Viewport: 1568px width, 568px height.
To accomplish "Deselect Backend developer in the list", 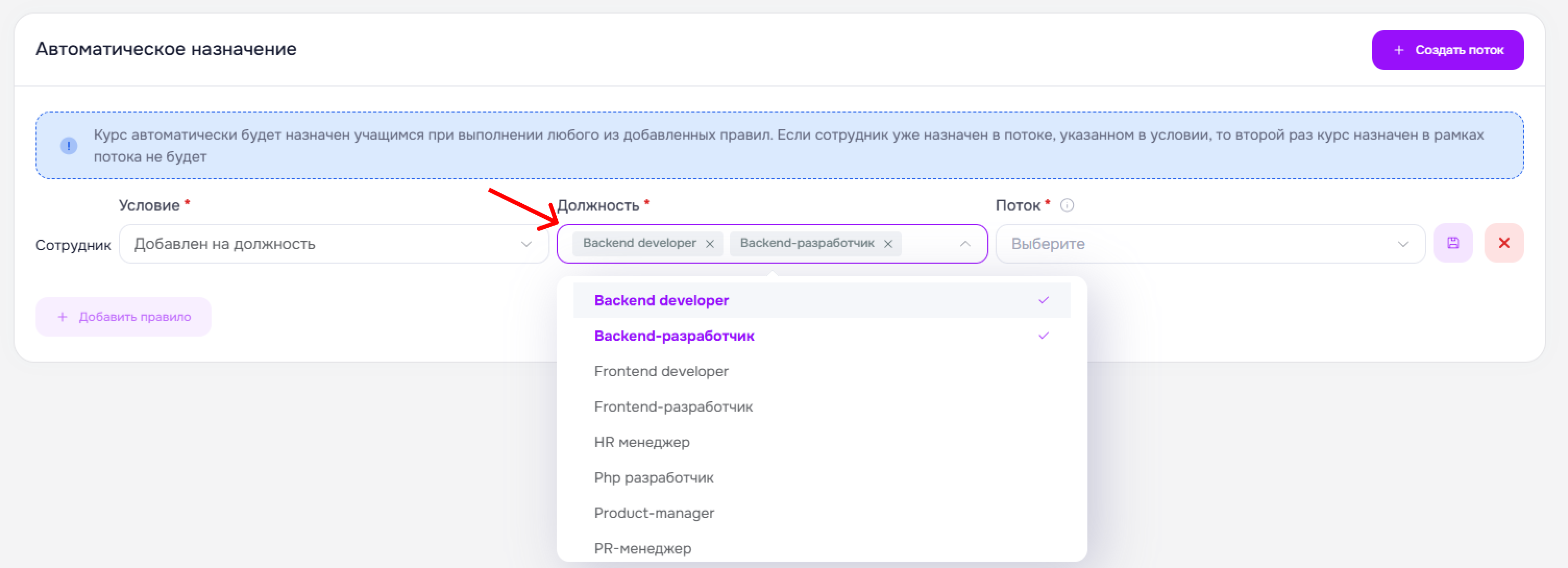I will [x=821, y=300].
